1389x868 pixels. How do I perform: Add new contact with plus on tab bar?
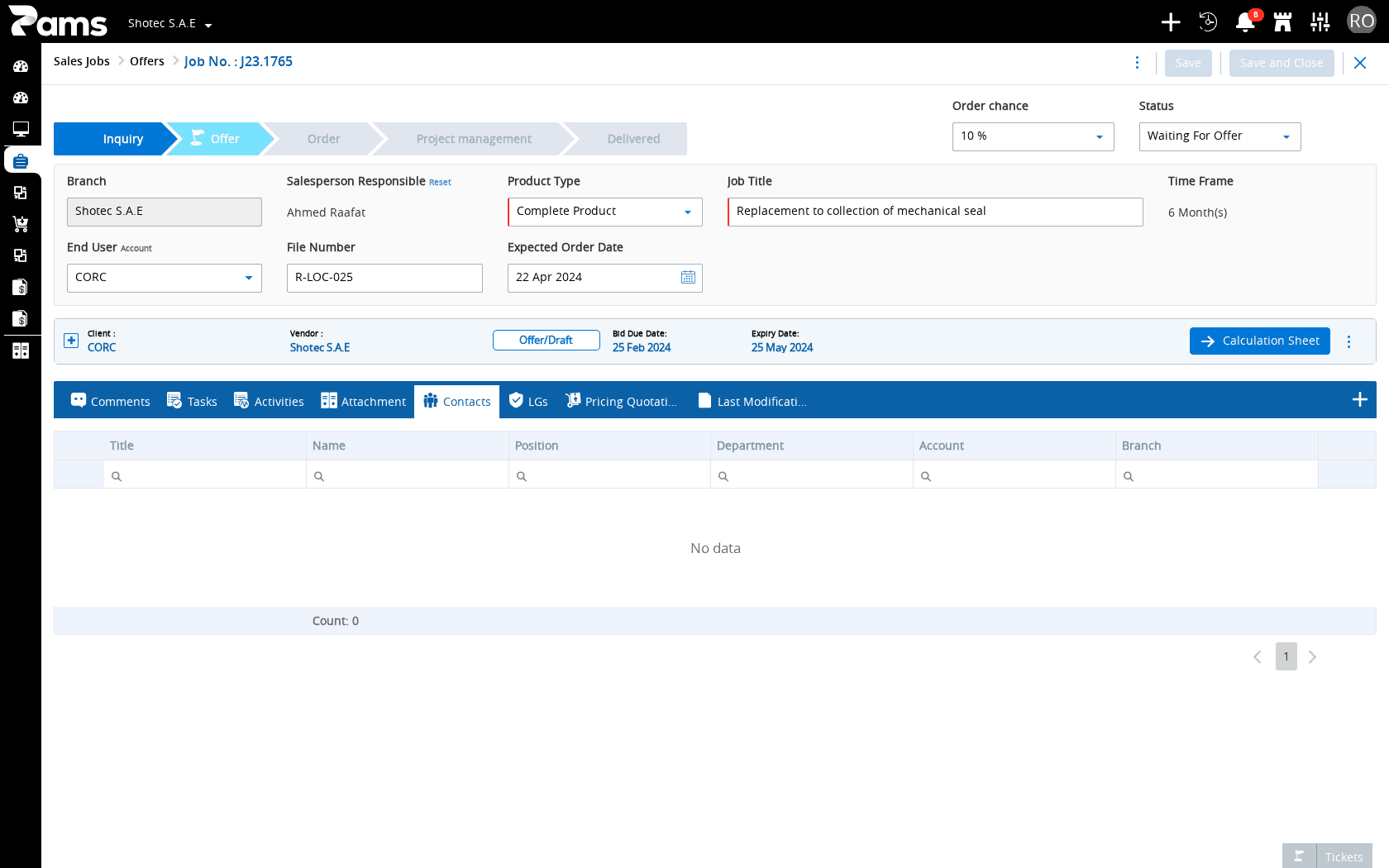click(1360, 400)
